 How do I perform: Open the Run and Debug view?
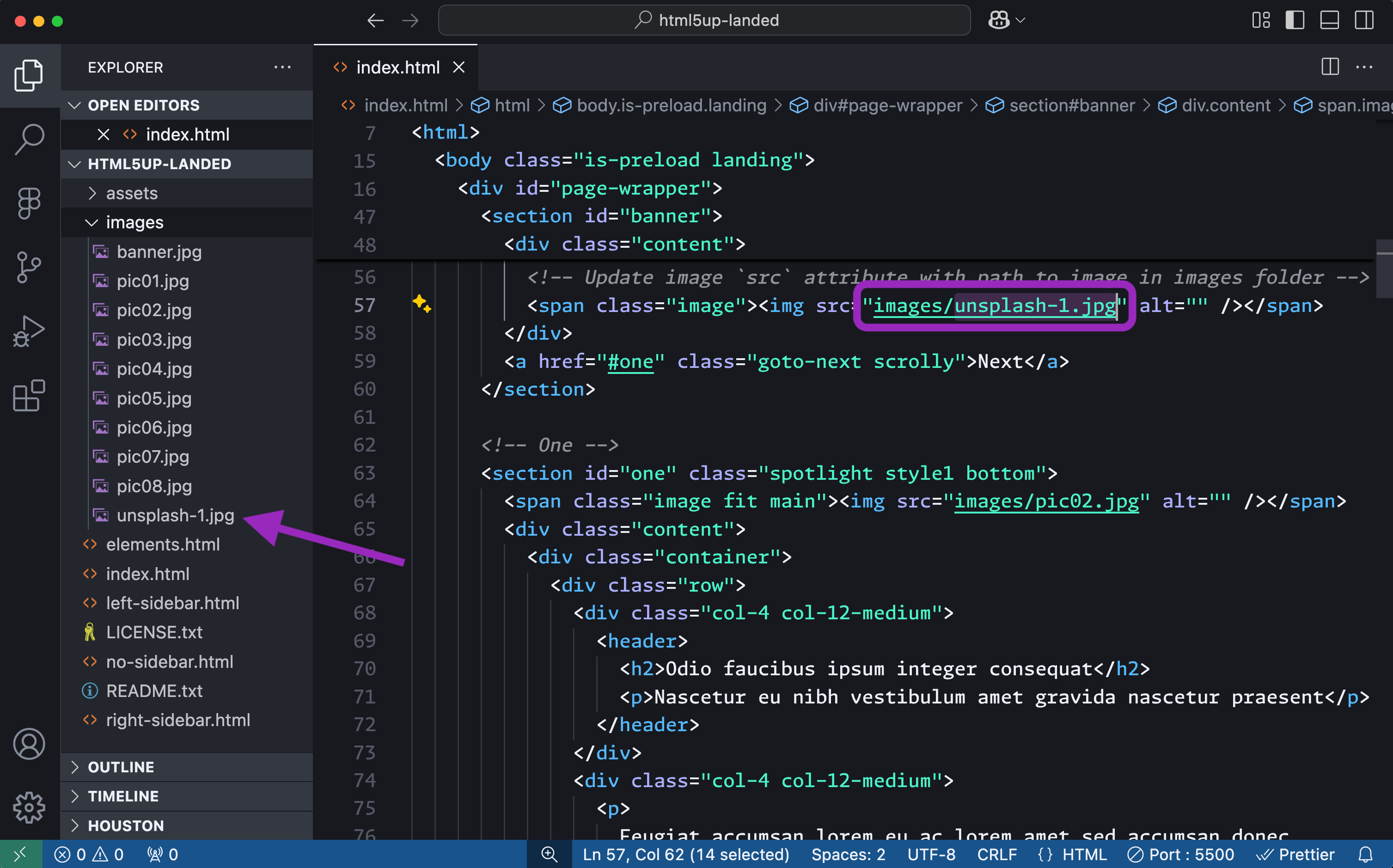[x=29, y=331]
